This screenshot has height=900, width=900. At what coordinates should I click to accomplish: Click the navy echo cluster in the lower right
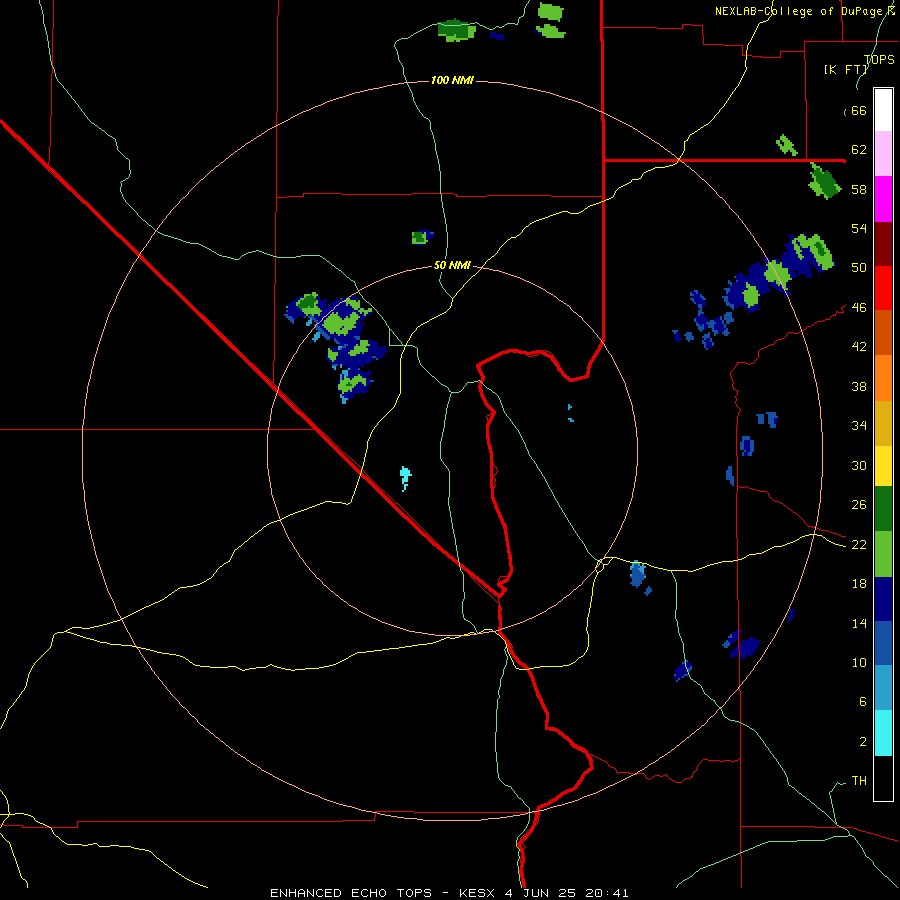740,644
